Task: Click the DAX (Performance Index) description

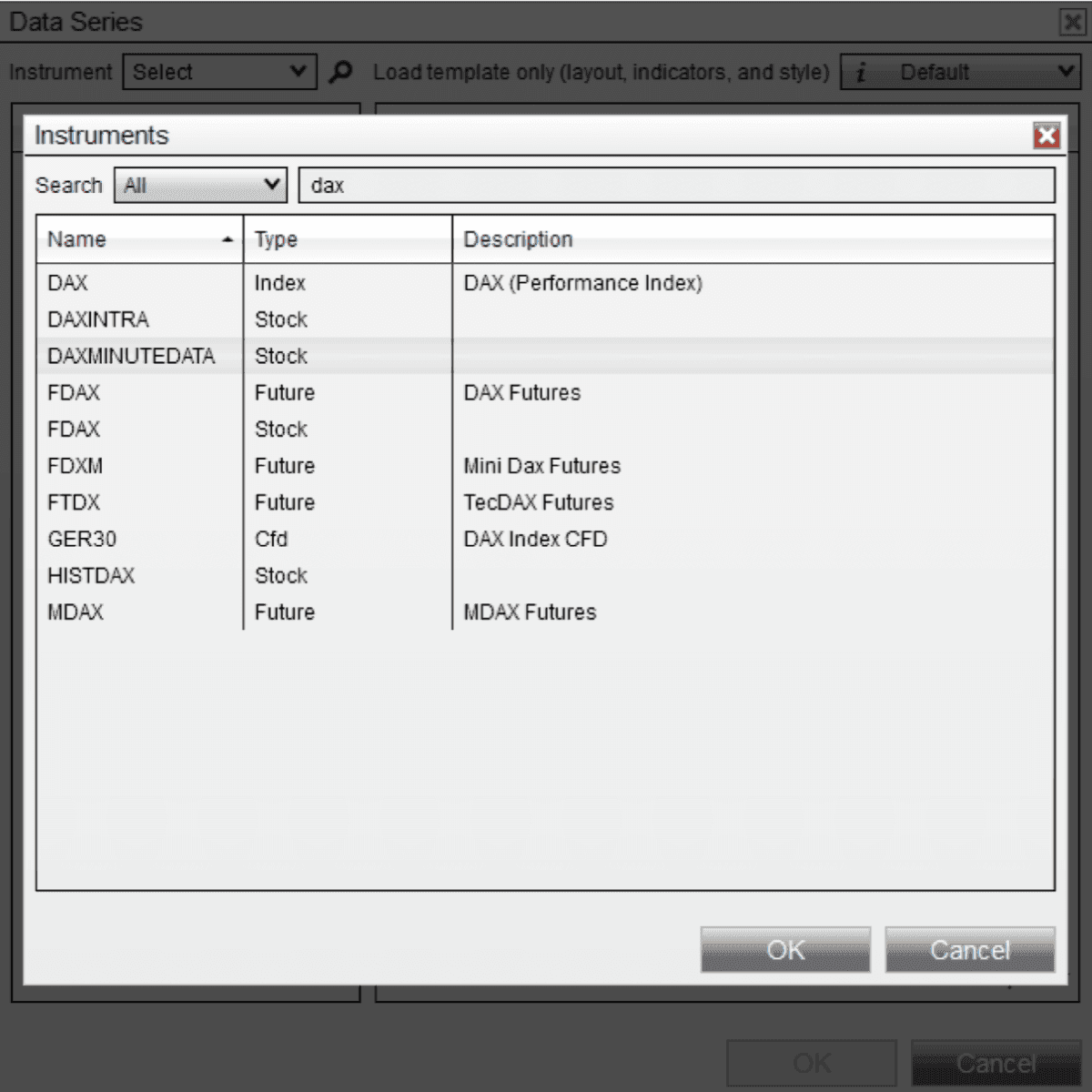Action: coord(582,283)
